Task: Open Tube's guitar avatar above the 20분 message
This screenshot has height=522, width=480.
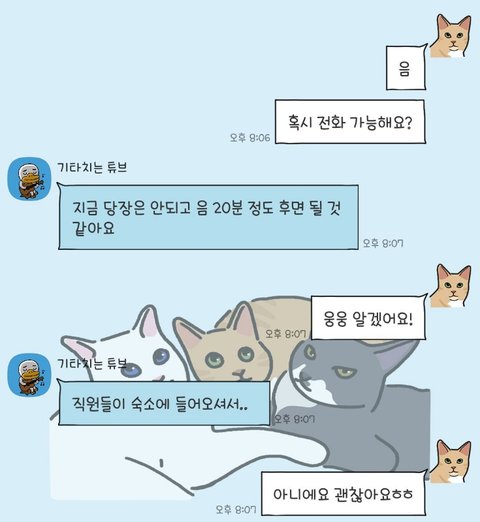Action: pyautogui.click(x=29, y=179)
